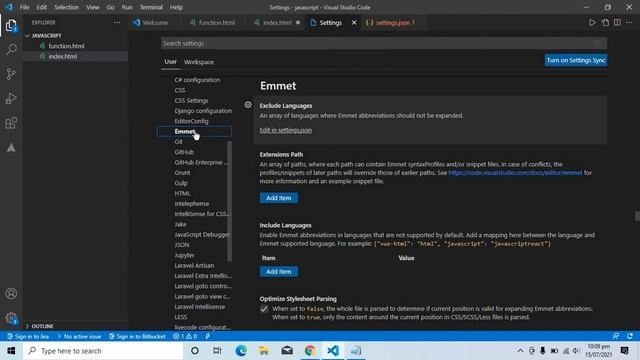Select Laravel Artisan settings category
The width and height of the screenshot is (640, 360).
(194, 266)
